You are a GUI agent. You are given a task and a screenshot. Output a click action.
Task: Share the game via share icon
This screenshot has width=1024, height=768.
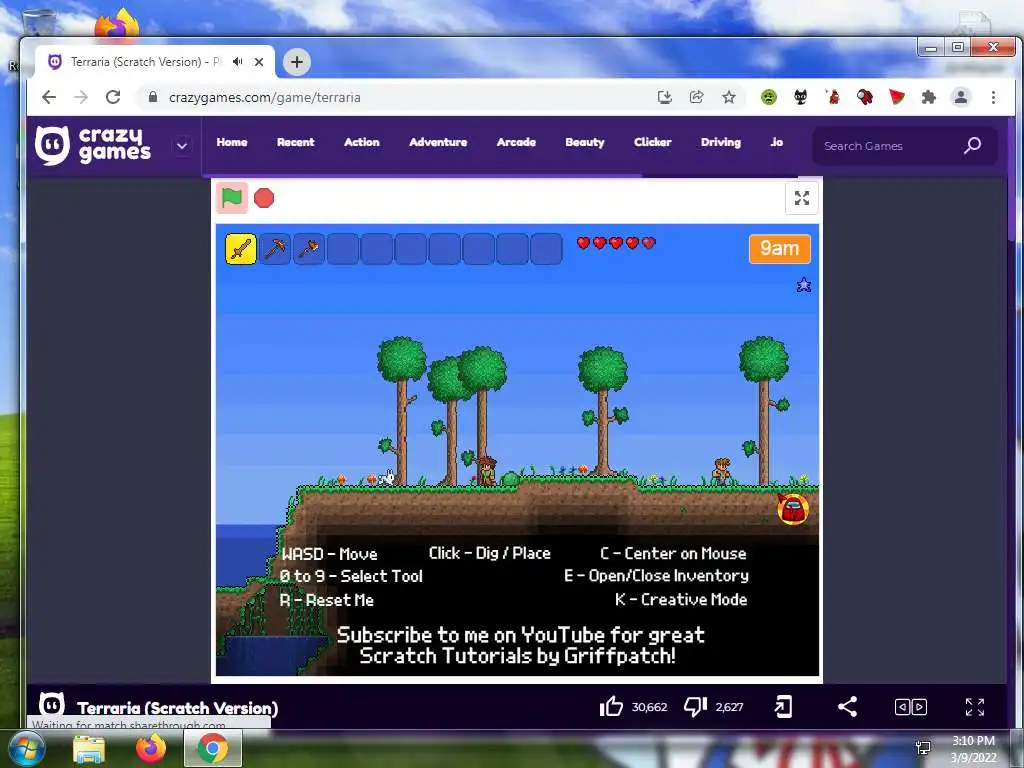(x=847, y=707)
